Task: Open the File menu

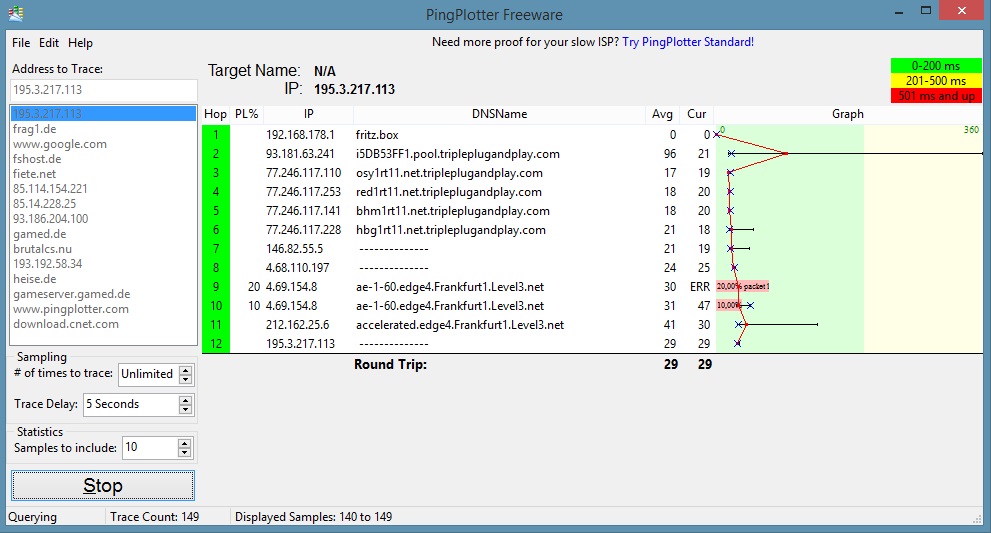Action: click(21, 43)
